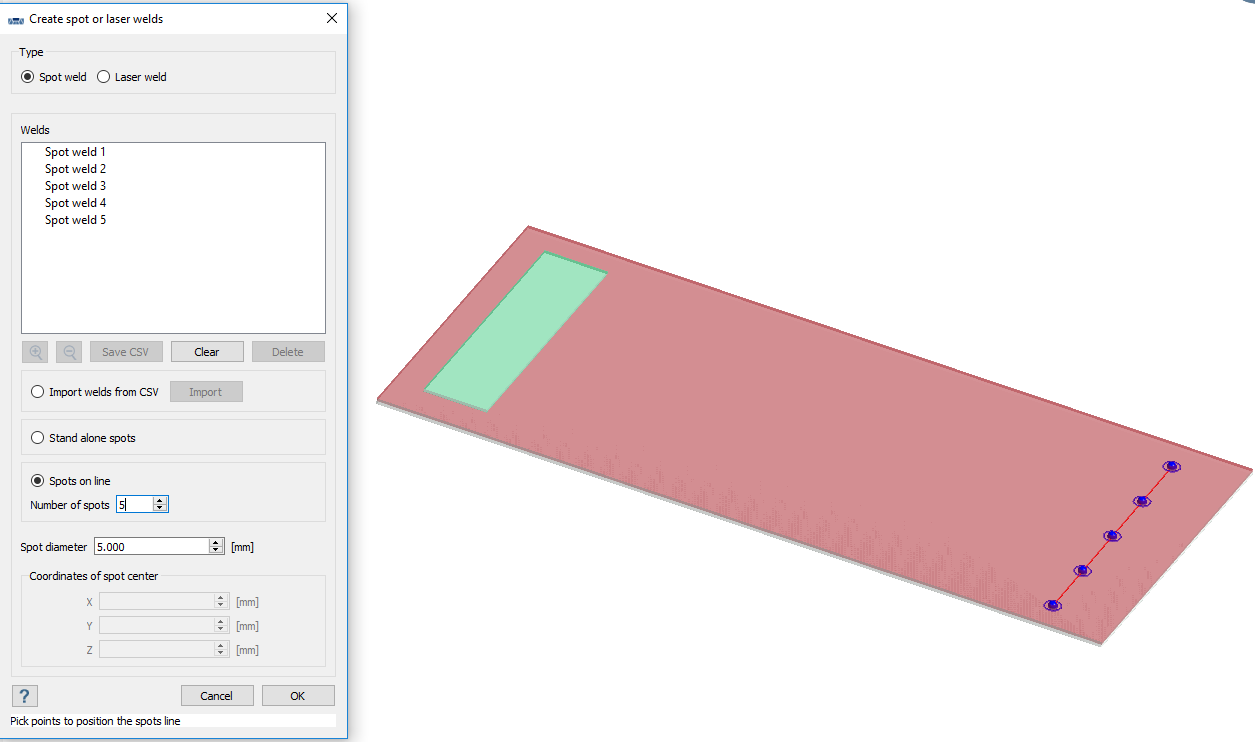Open help with question mark icon

(25, 696)
